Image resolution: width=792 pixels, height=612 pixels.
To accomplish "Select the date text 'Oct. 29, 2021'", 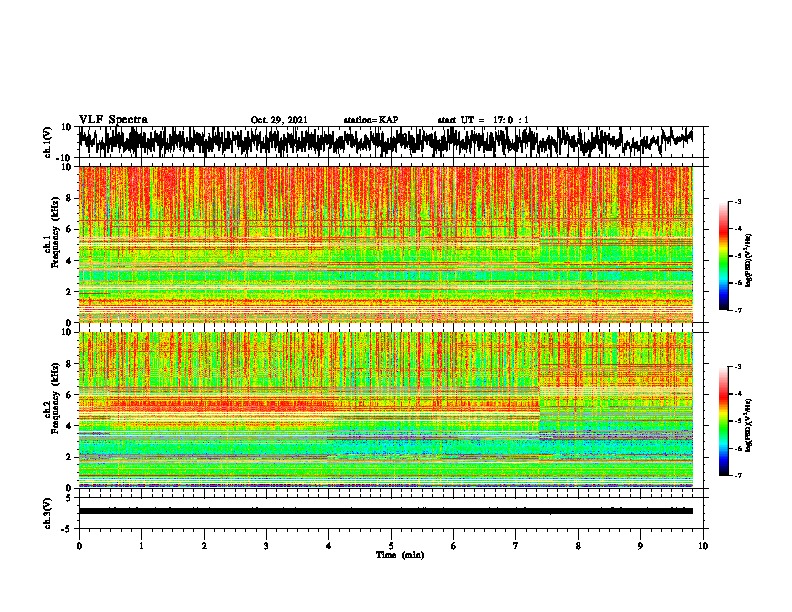I will coord(279,120).
